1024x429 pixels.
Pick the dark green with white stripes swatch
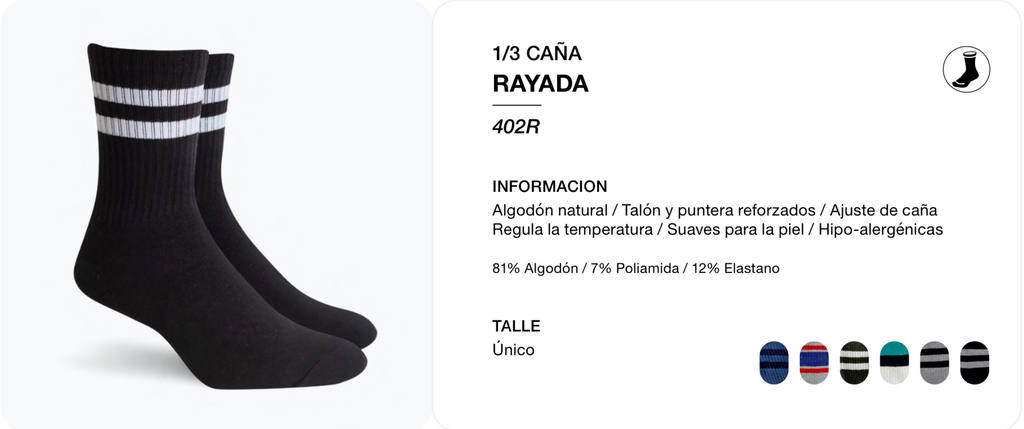[854, 362]
